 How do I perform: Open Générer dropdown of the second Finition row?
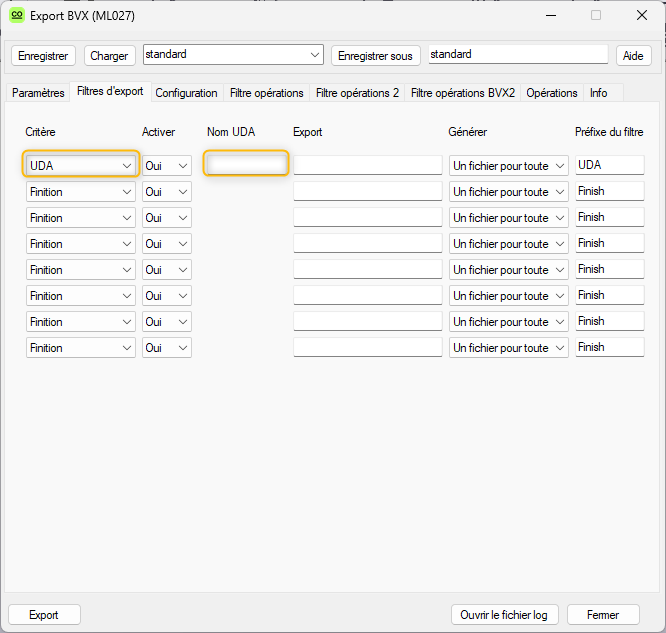509,218
